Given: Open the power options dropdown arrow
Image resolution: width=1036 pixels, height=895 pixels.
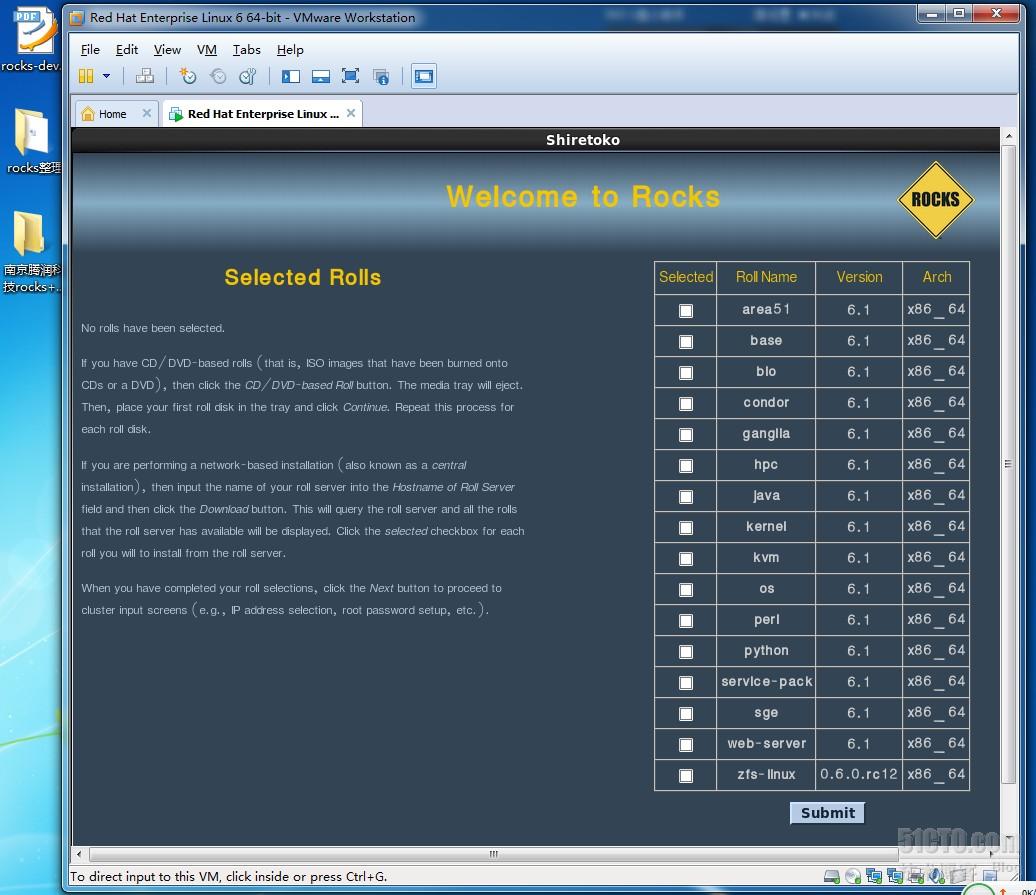Looking at the screenshot, I should (x=106, y=77).
